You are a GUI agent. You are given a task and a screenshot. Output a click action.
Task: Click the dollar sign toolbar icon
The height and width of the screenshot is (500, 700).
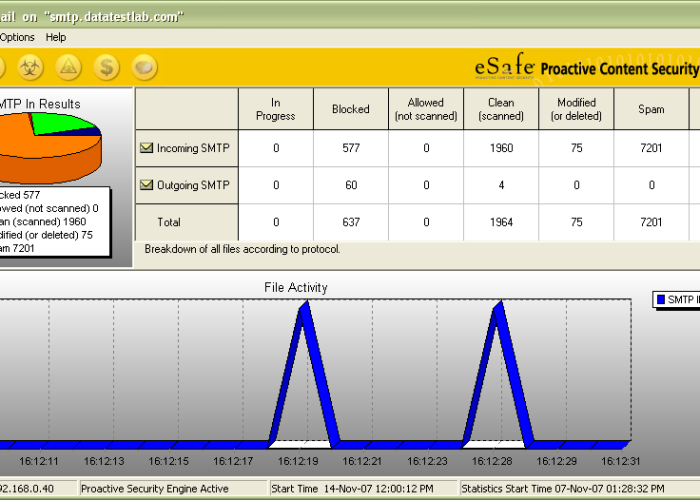[x=107, y=67]
